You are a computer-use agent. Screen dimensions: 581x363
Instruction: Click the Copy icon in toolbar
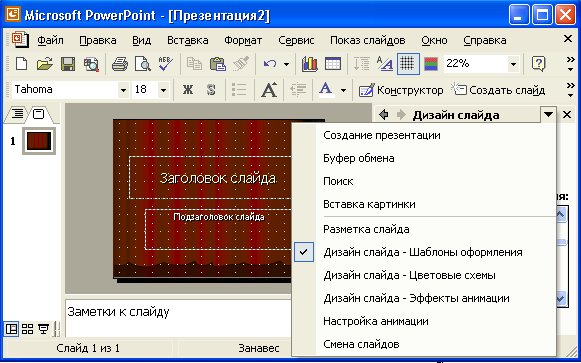point(194,64)
